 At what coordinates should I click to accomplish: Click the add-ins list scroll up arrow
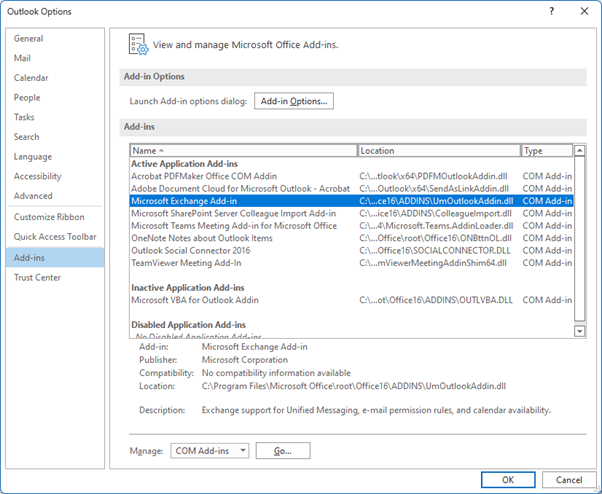[x=579, y=150]
